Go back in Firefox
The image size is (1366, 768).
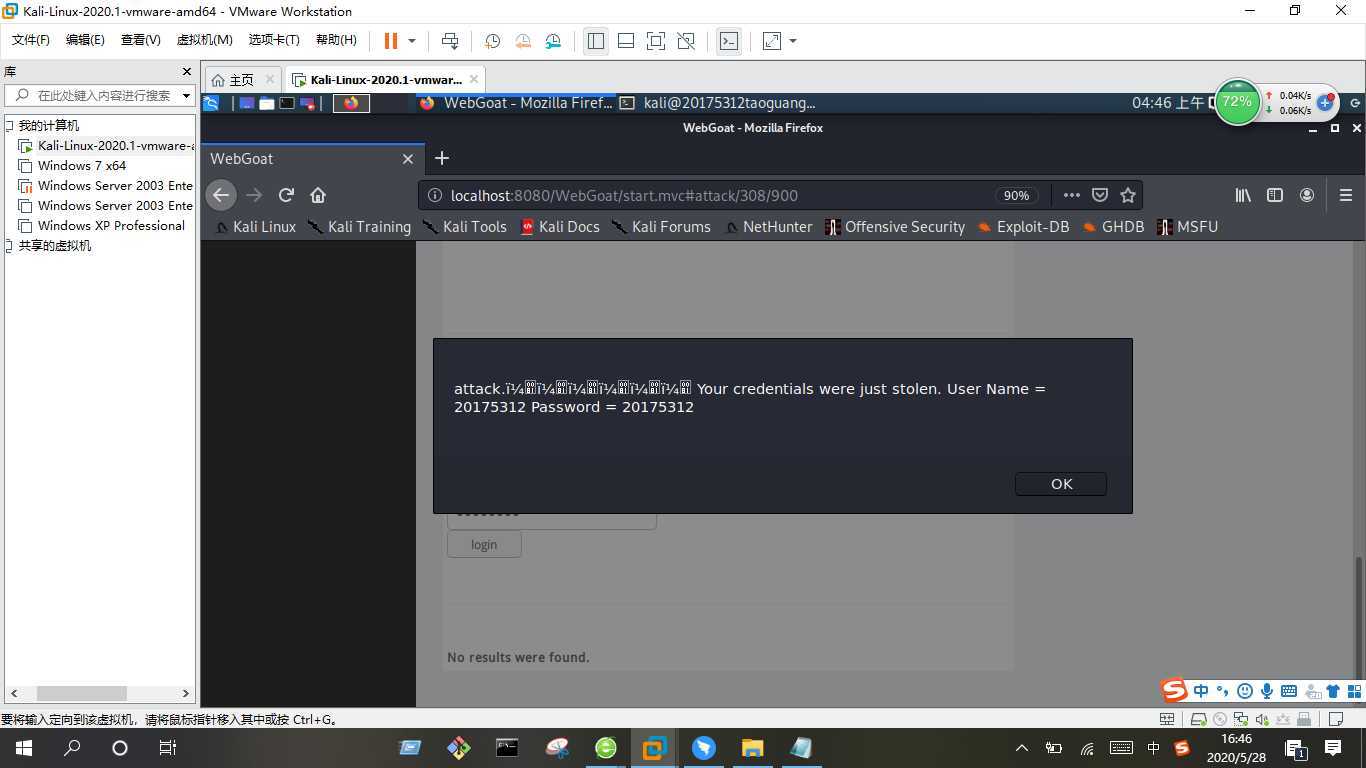[x=221, y=195]
